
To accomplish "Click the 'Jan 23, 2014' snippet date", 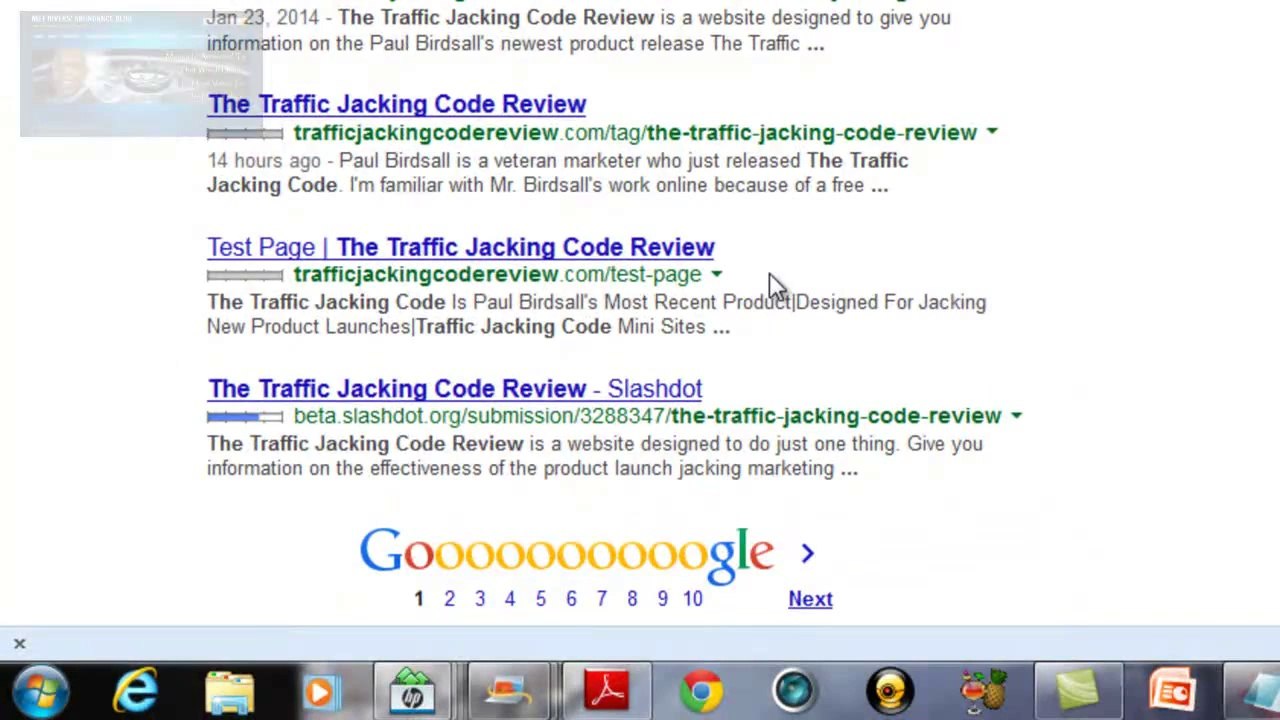I will (262, 17).
